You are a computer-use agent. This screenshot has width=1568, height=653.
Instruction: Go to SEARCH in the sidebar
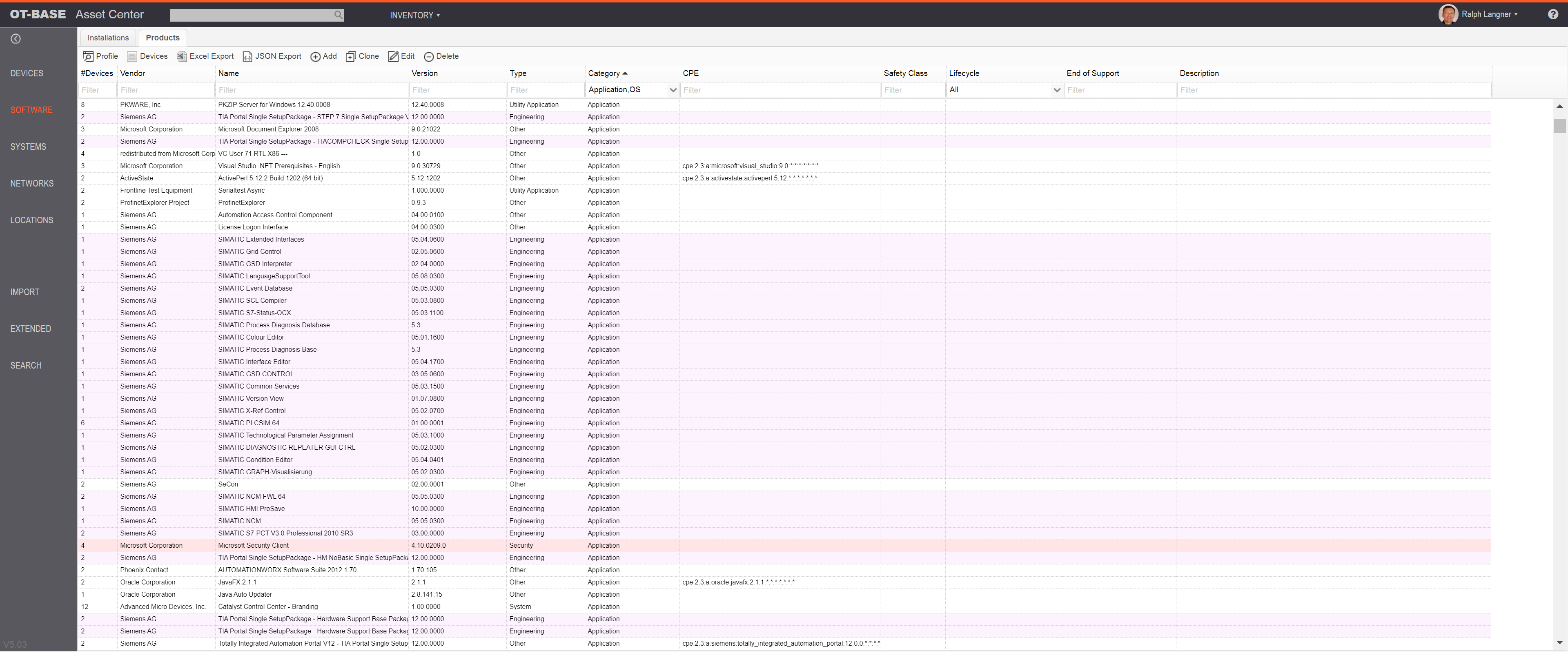click(x=26, y=366)
